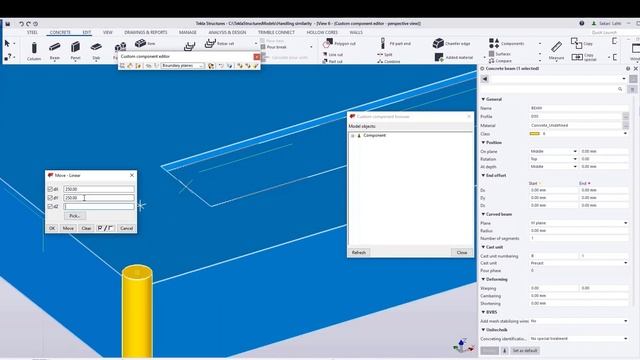
Task: Click the dX value input field
Action: [99, 189]
